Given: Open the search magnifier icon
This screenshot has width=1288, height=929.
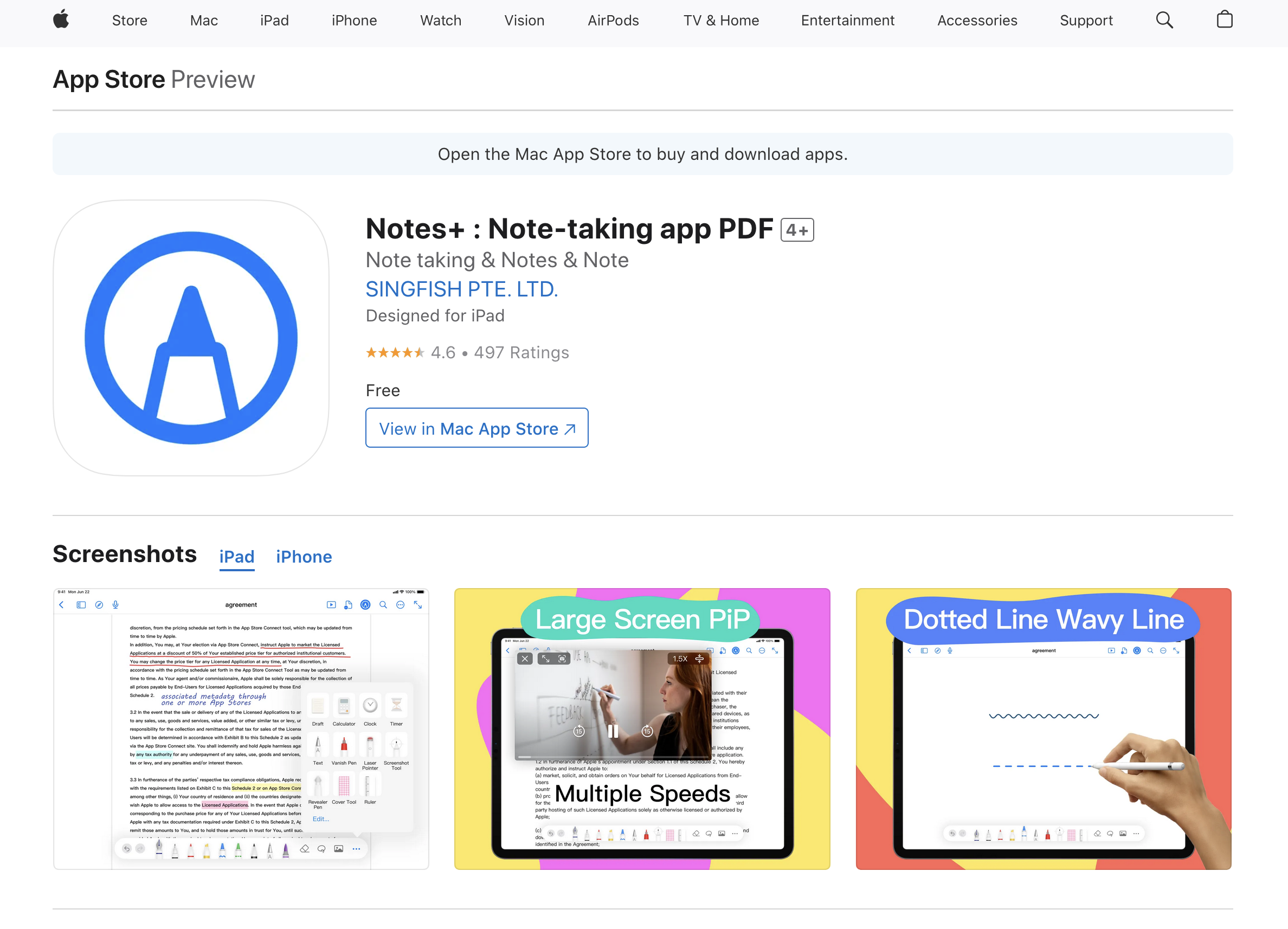Looking at the screenshot, I should pyautogui.click(x=1164, y=21).
